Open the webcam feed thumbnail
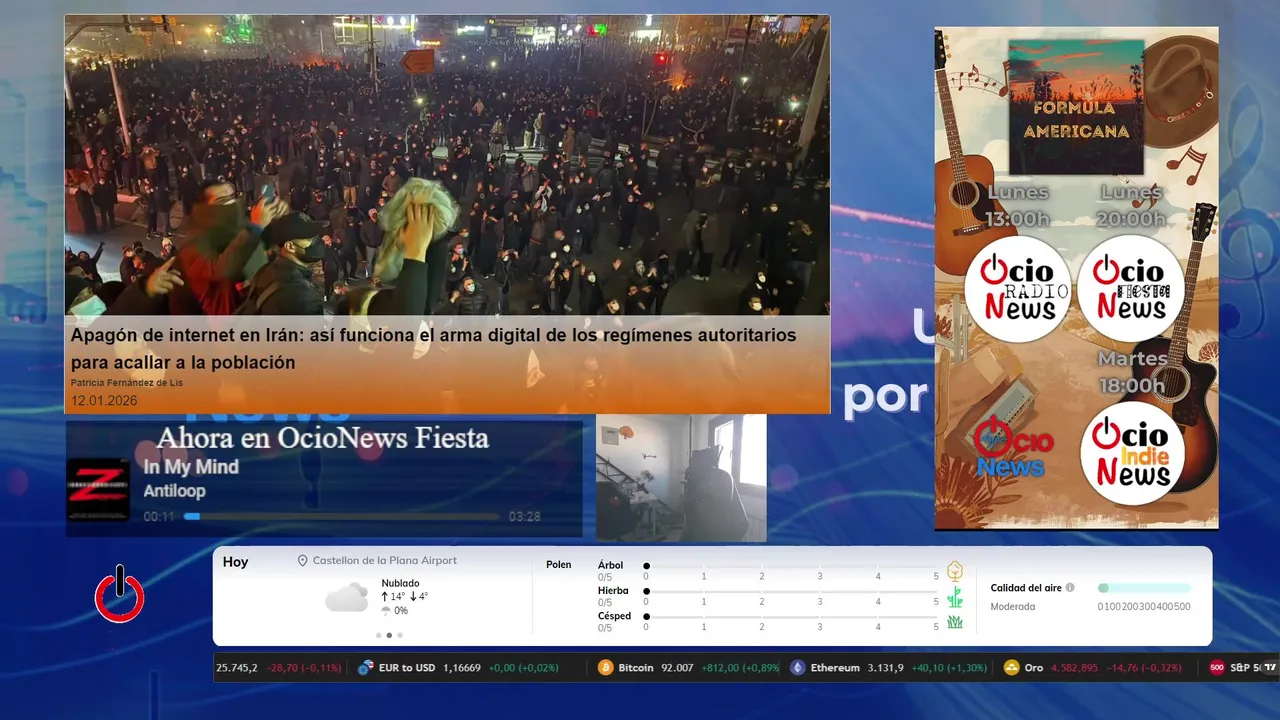Image resolution: width=1280 pixels, height=720 pixels. pyautogui.click(x=681, y=478)
